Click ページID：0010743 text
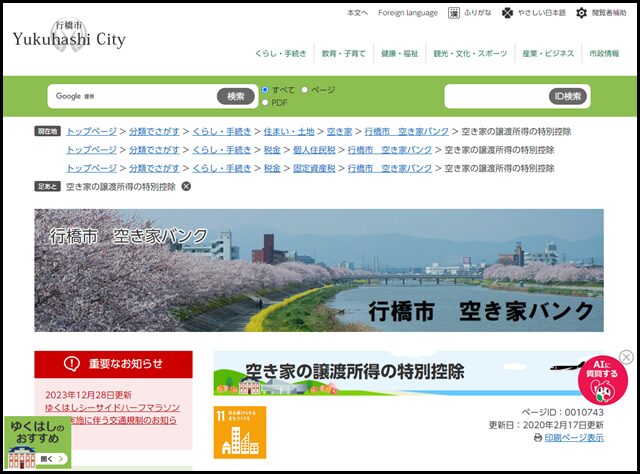The image size is (640, 474). (562, 412)
